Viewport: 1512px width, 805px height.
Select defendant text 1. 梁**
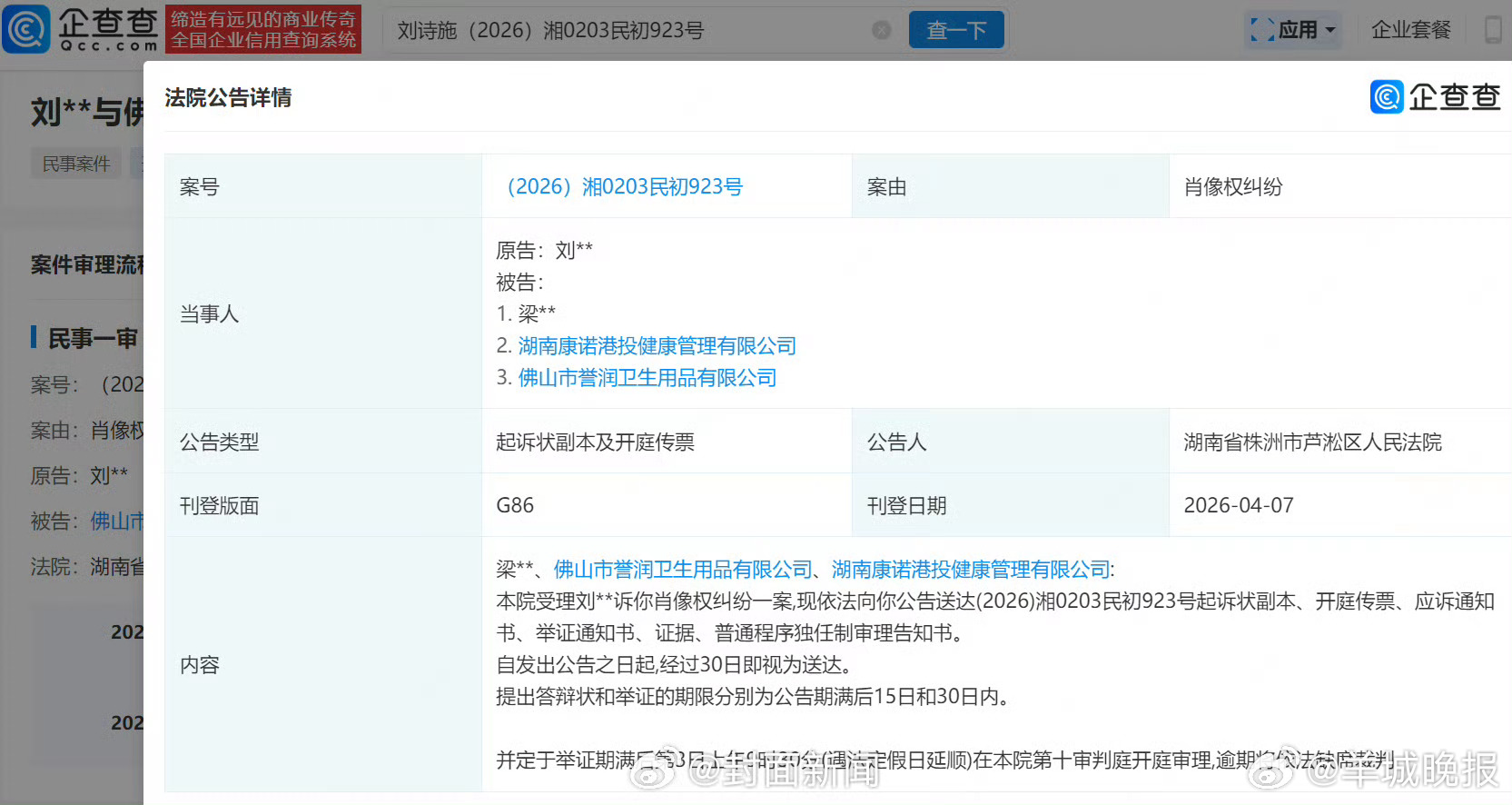pos(526,314)
